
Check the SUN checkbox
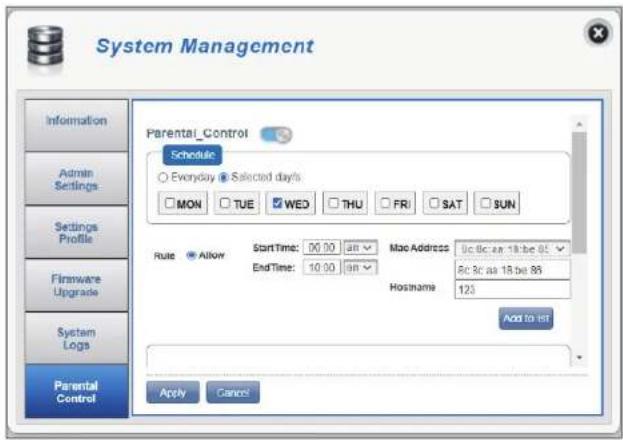click(486, 203)
